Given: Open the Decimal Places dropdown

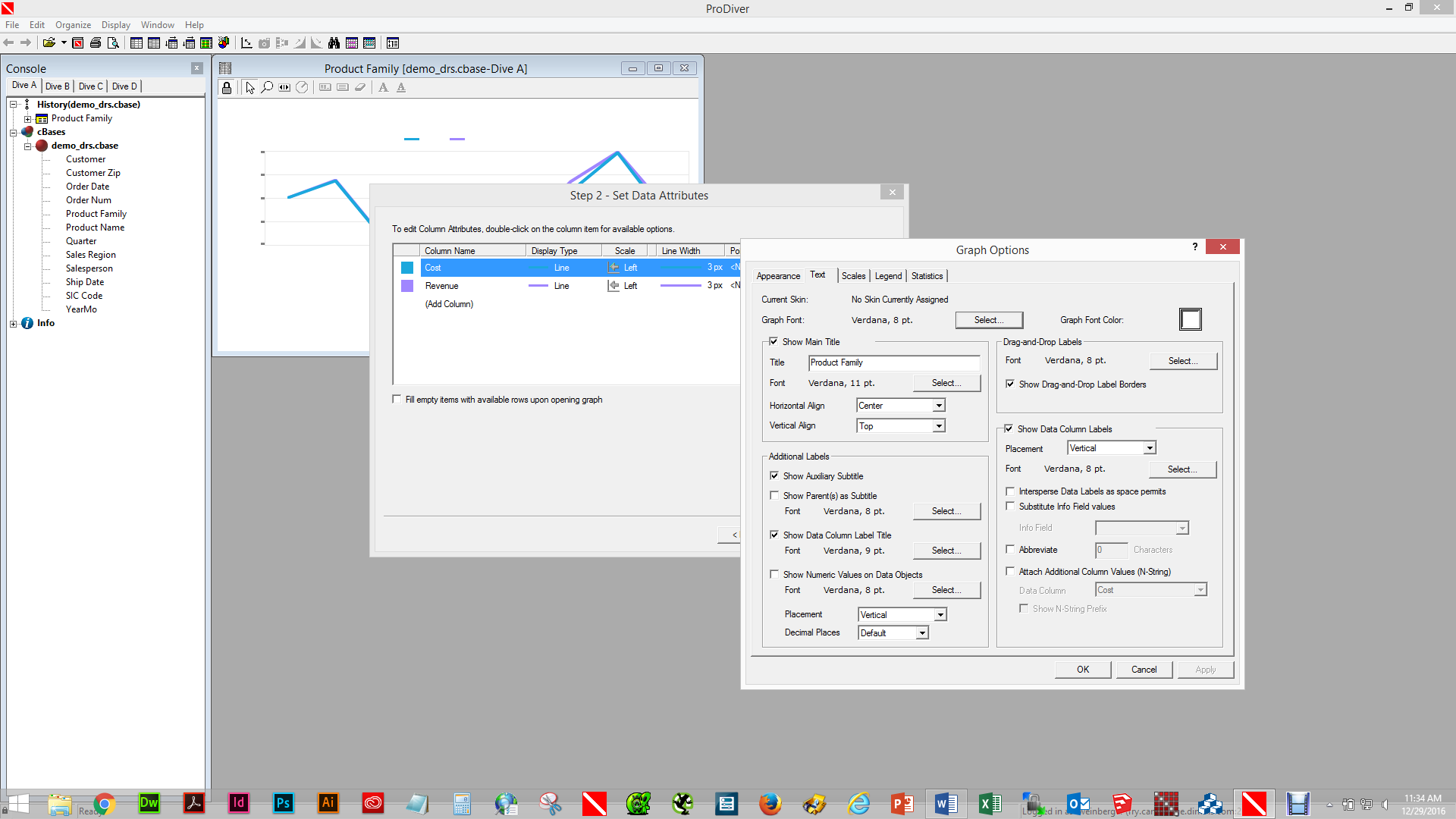Looking at the screenshot, I should point(922,633).
